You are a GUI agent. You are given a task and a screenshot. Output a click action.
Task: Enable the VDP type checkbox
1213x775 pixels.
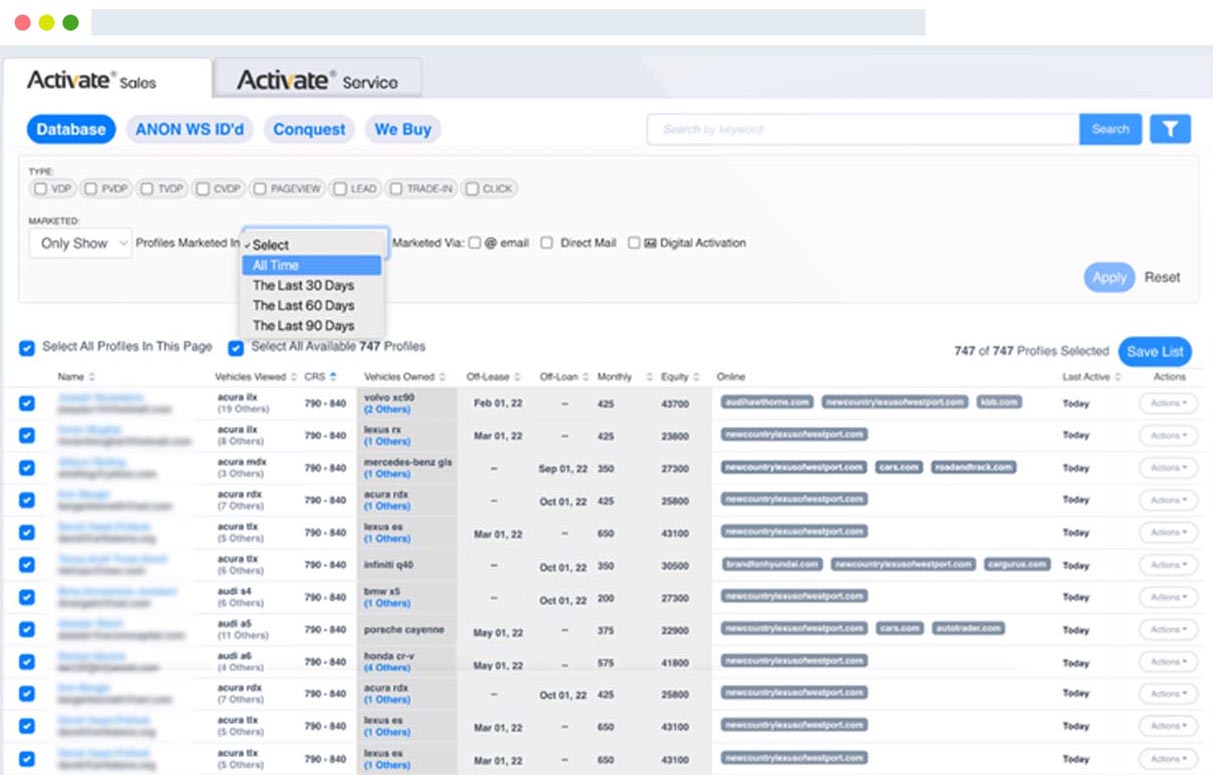click(x=40, y=188)
